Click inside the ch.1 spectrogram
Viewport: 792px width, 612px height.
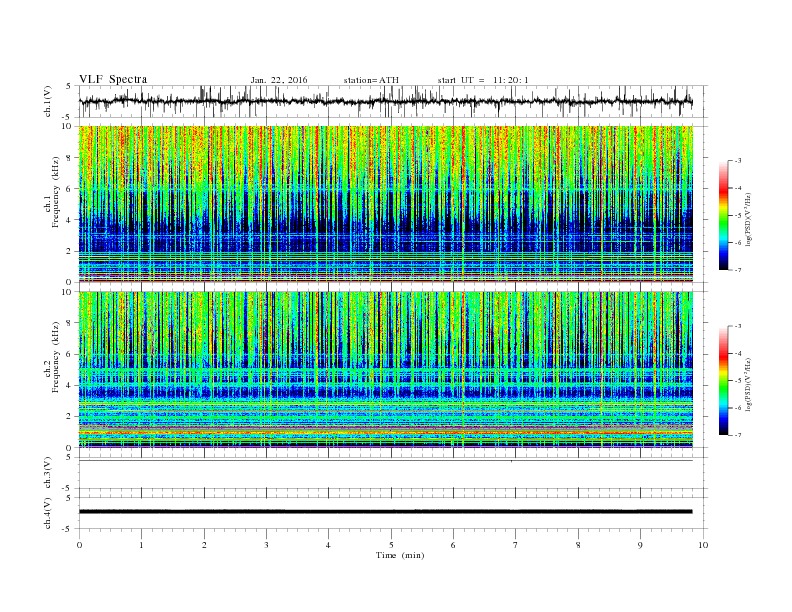(x=385, y=204)
